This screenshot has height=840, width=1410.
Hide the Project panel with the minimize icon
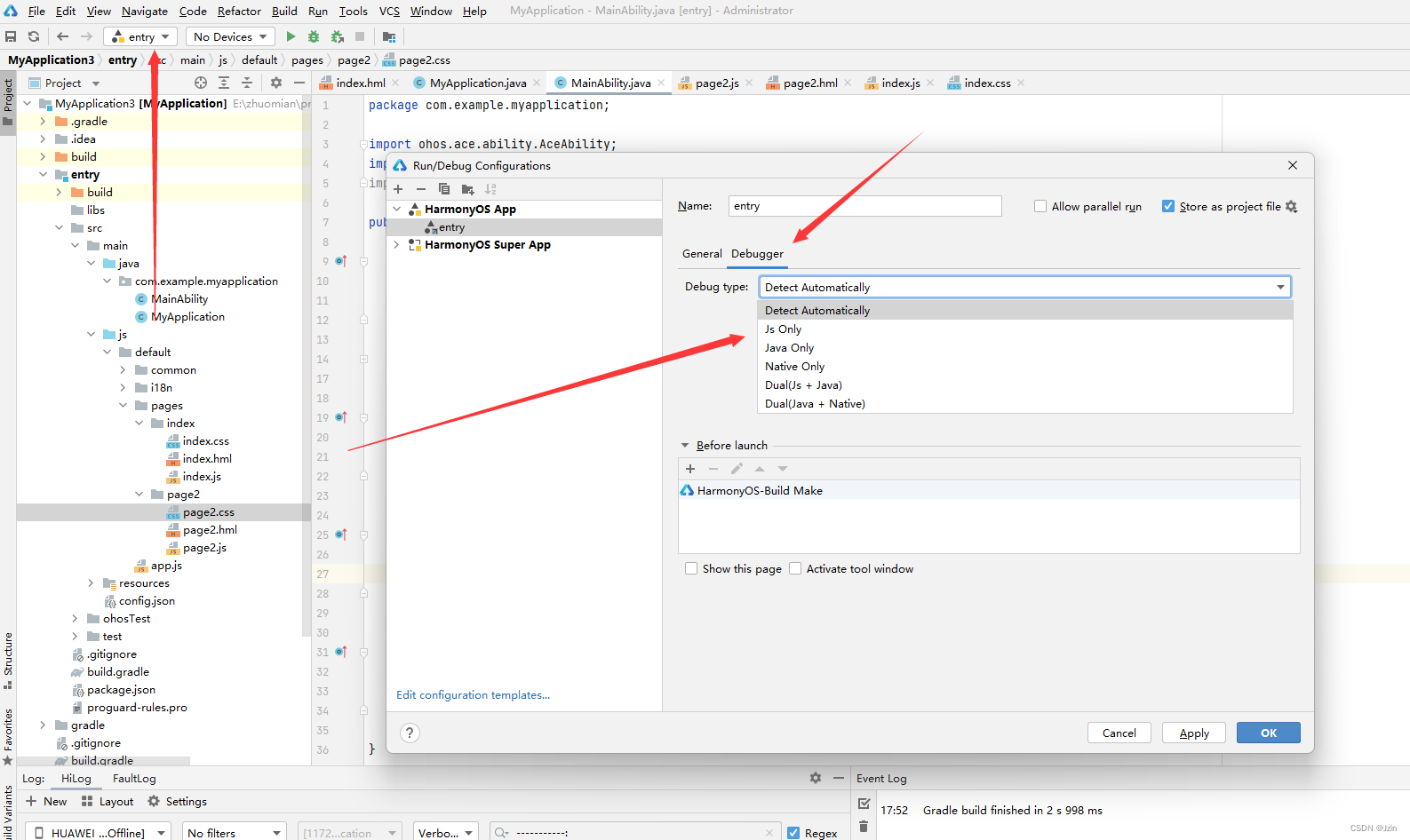299,83
